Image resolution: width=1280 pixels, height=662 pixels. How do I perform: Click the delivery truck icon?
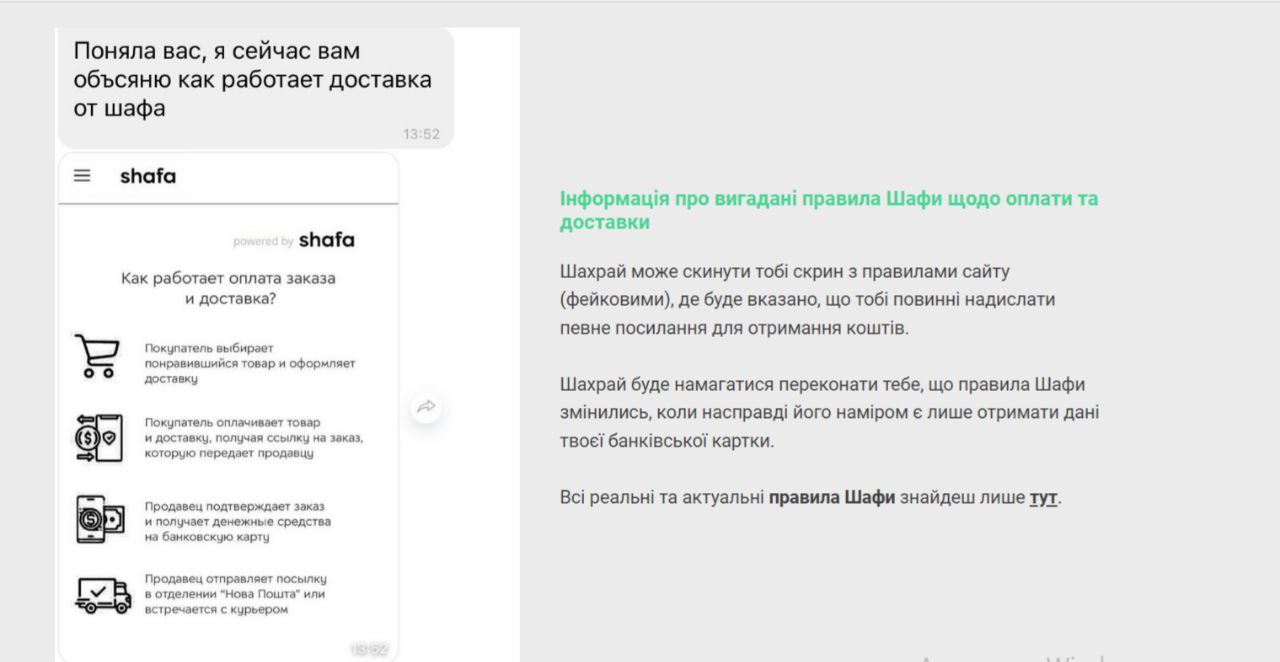tap(103, 595)
